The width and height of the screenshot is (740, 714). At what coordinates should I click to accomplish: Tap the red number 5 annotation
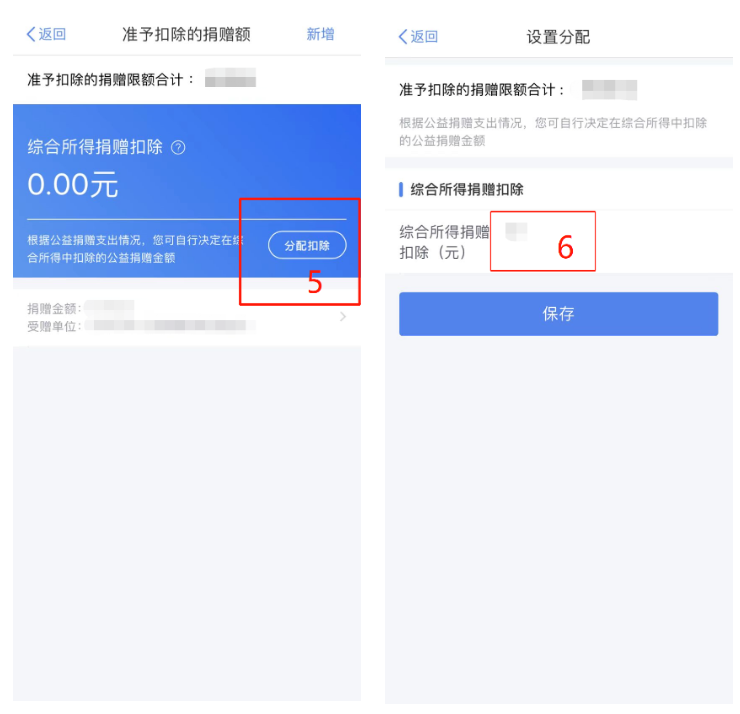pos(315,282)
